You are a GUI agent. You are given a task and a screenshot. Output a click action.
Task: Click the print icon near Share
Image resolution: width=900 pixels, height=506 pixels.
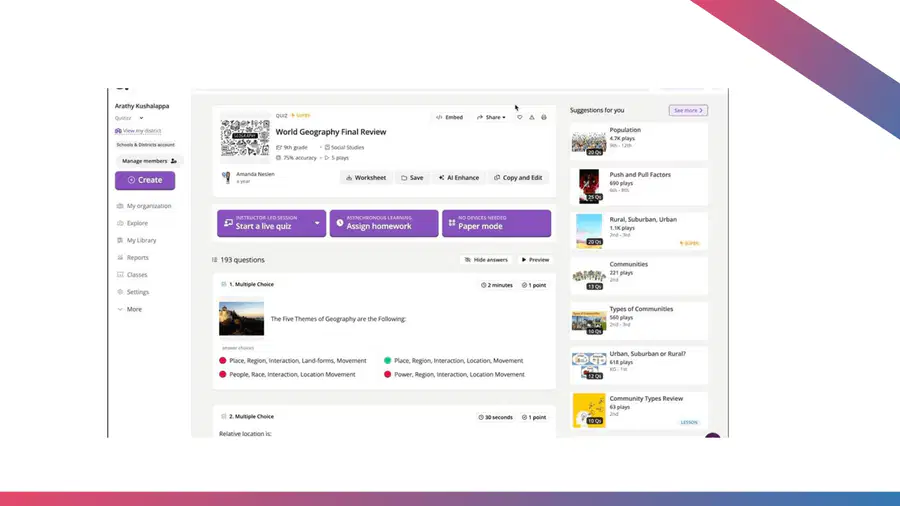coord(544,117)
